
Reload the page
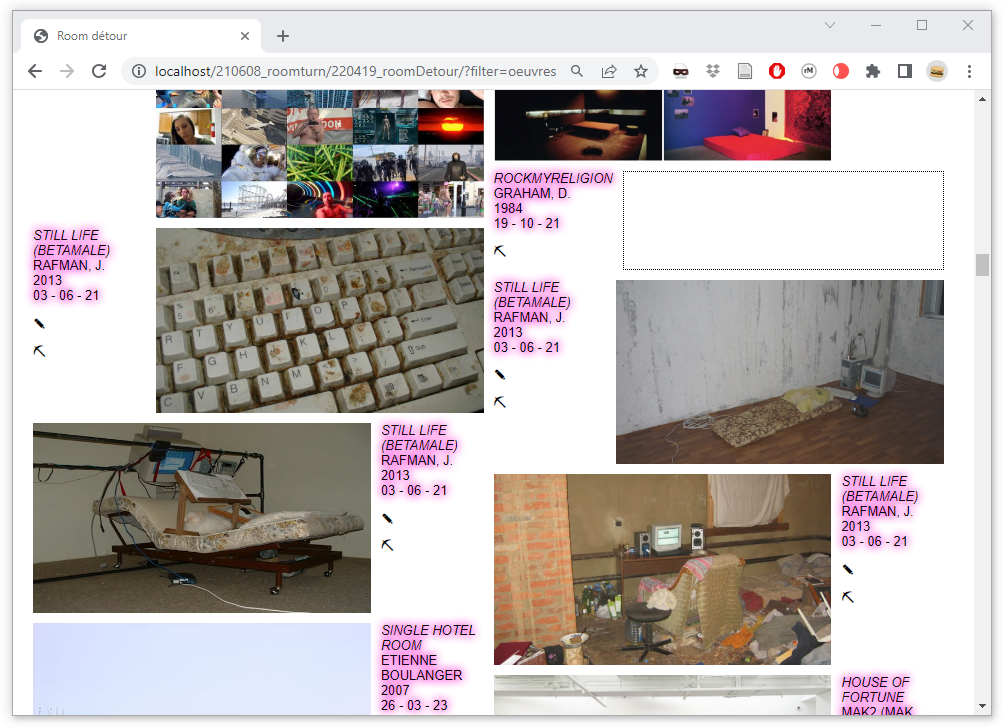(x=99, y=71)
